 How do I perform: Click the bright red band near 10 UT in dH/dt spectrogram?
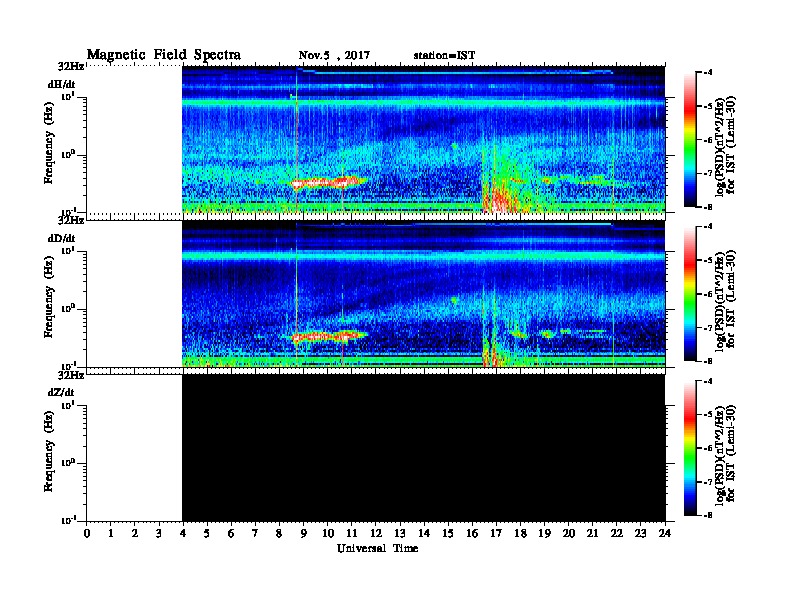[x=328, y=183]
